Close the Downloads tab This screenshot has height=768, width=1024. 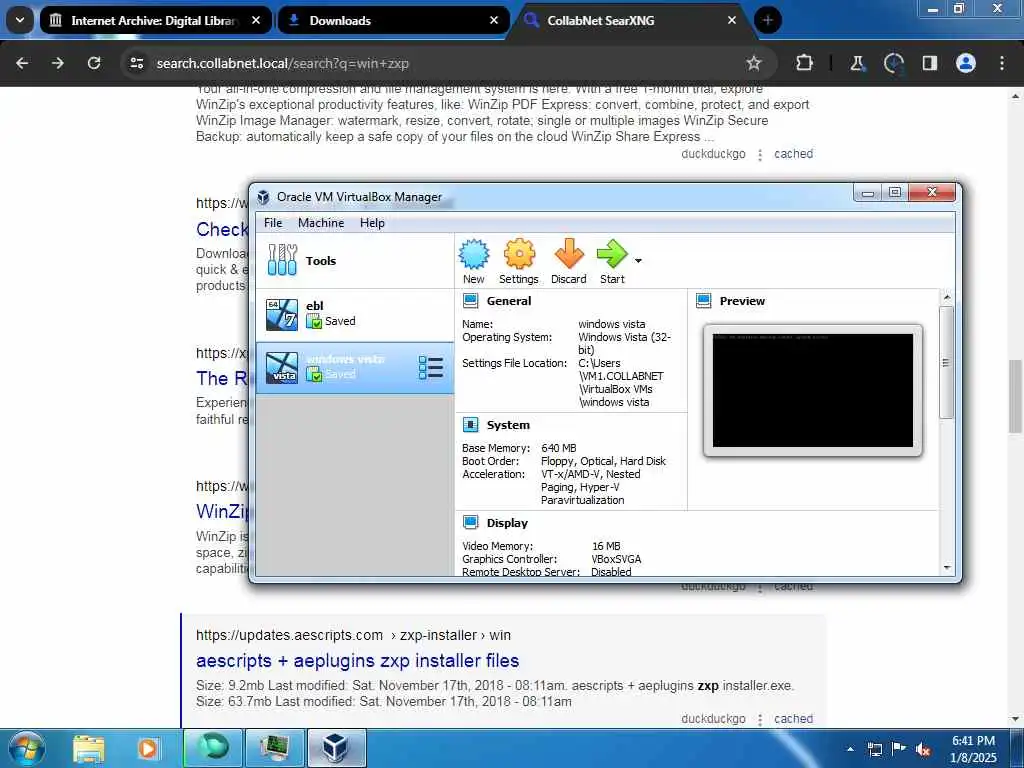click(x=494, y=20)
